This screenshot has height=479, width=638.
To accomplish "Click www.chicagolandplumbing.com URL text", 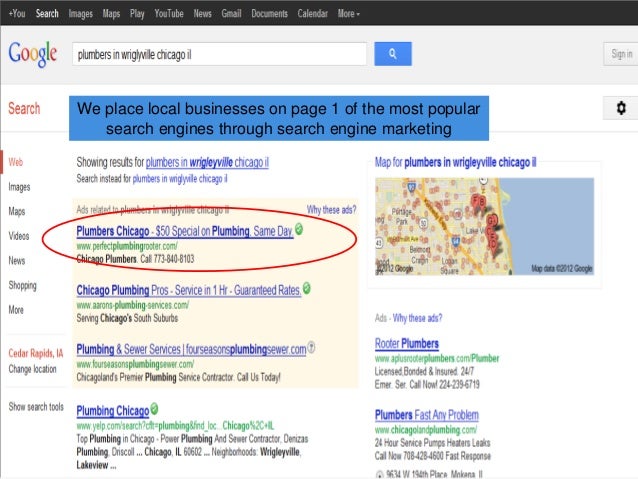I will coord(426,430).
